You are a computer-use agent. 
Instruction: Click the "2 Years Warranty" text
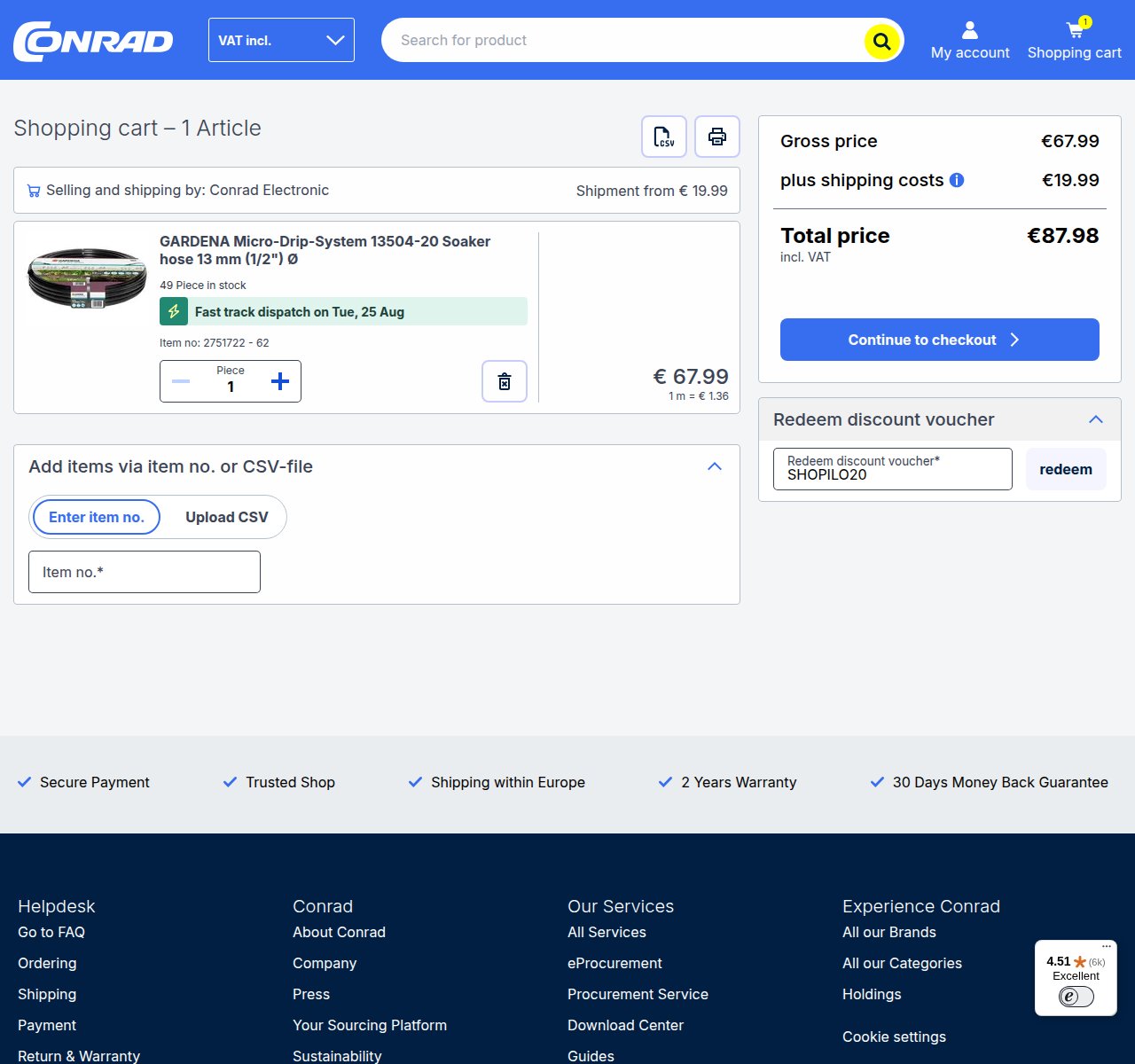point(739,782)
